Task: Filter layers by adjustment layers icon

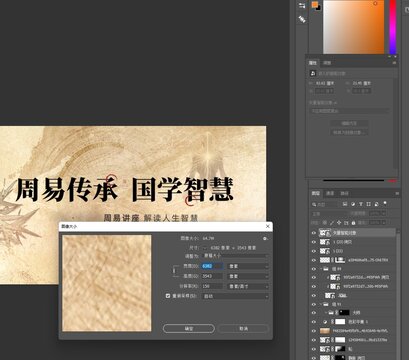Action: (353, 204)
